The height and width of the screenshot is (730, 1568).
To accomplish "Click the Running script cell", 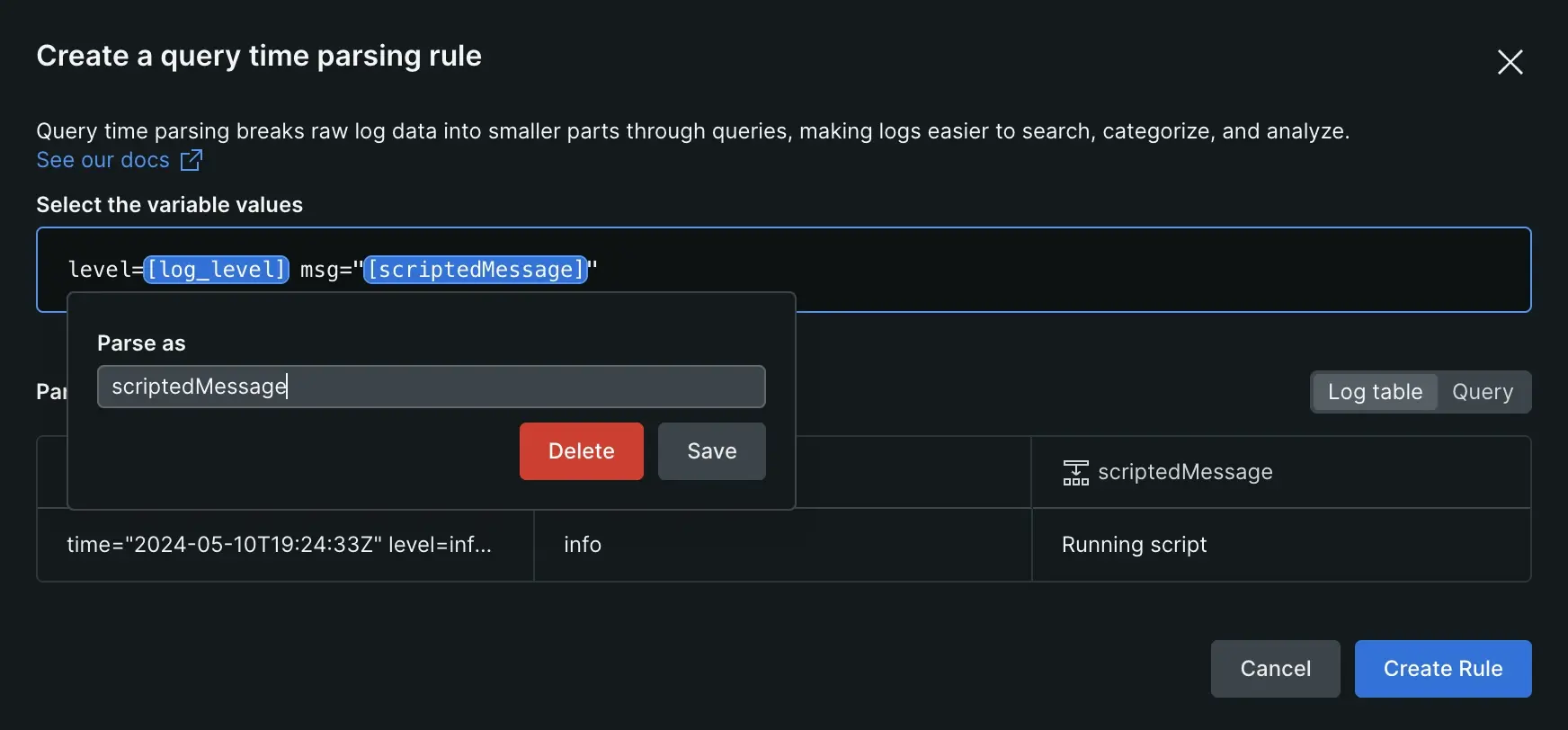I will (x=1134, y=545).
